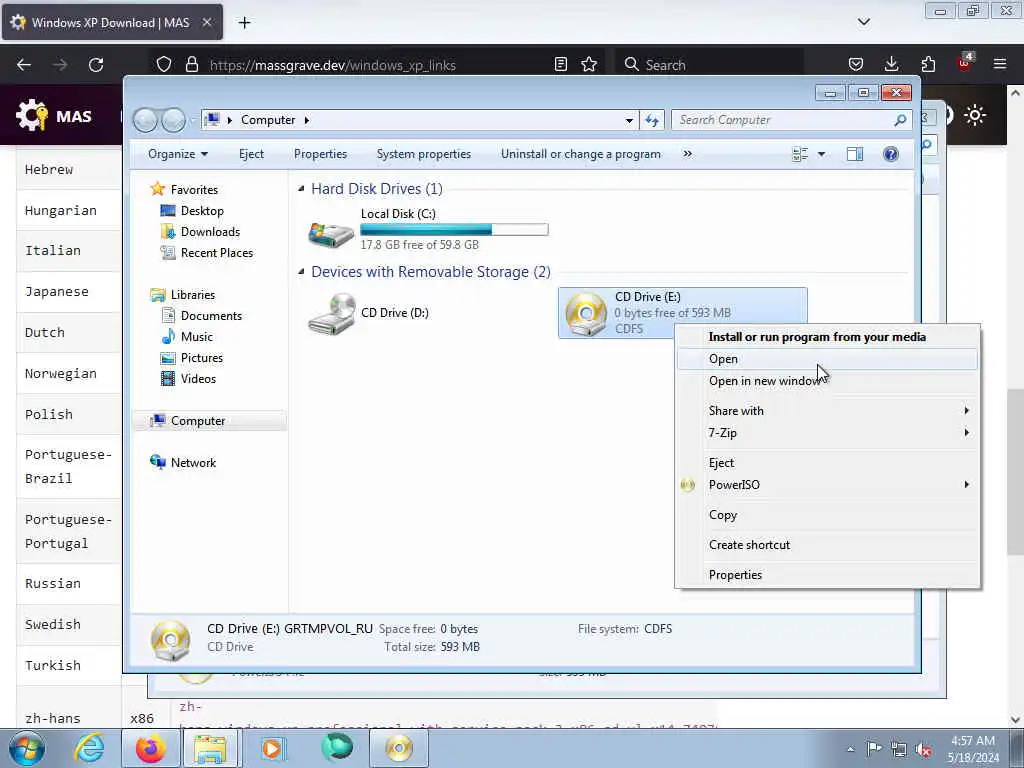Open Internet Explorer from taskbar

89,748
